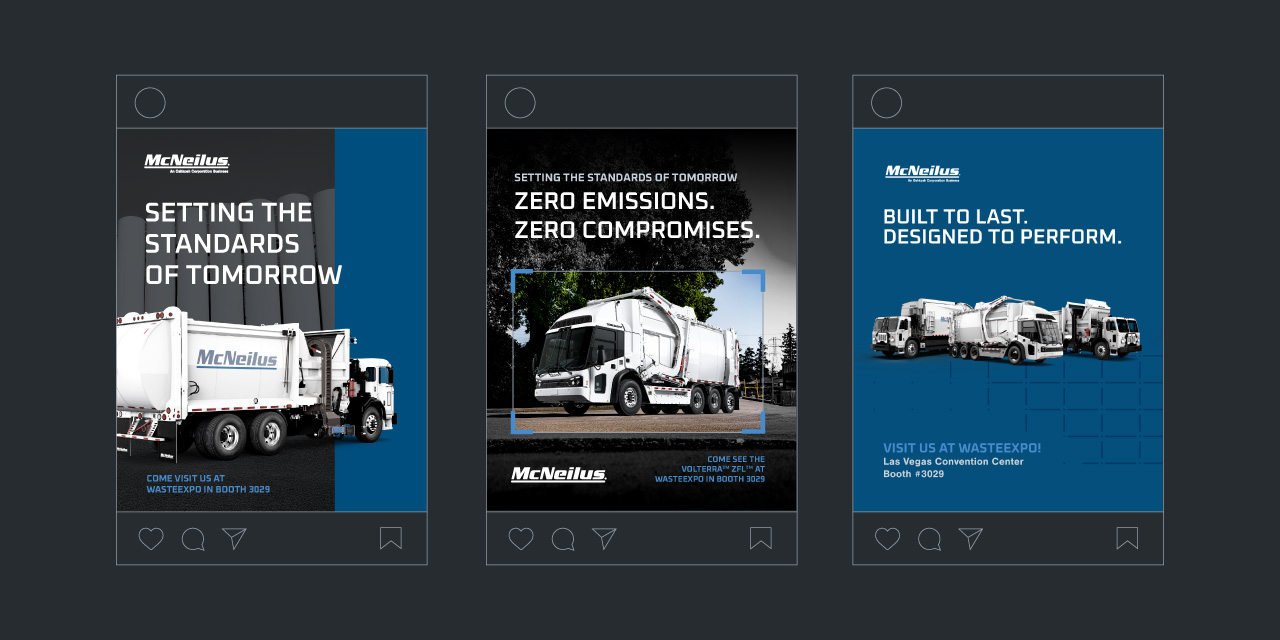Save the "Built to Last" post

(1127, 538)
